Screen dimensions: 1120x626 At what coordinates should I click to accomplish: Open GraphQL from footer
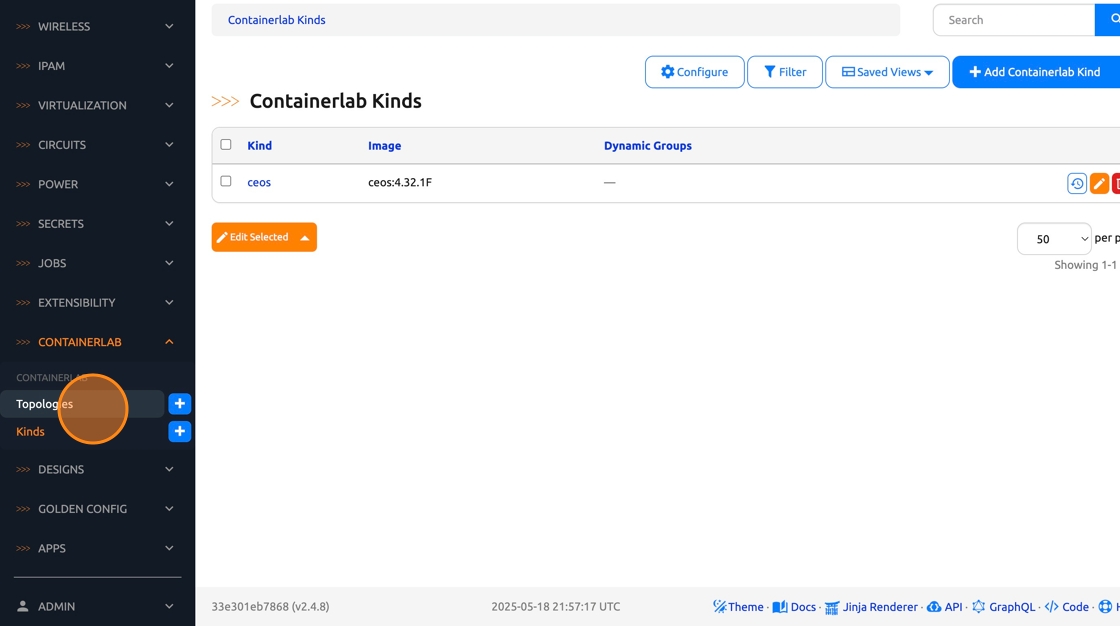tap(1003, 607)
